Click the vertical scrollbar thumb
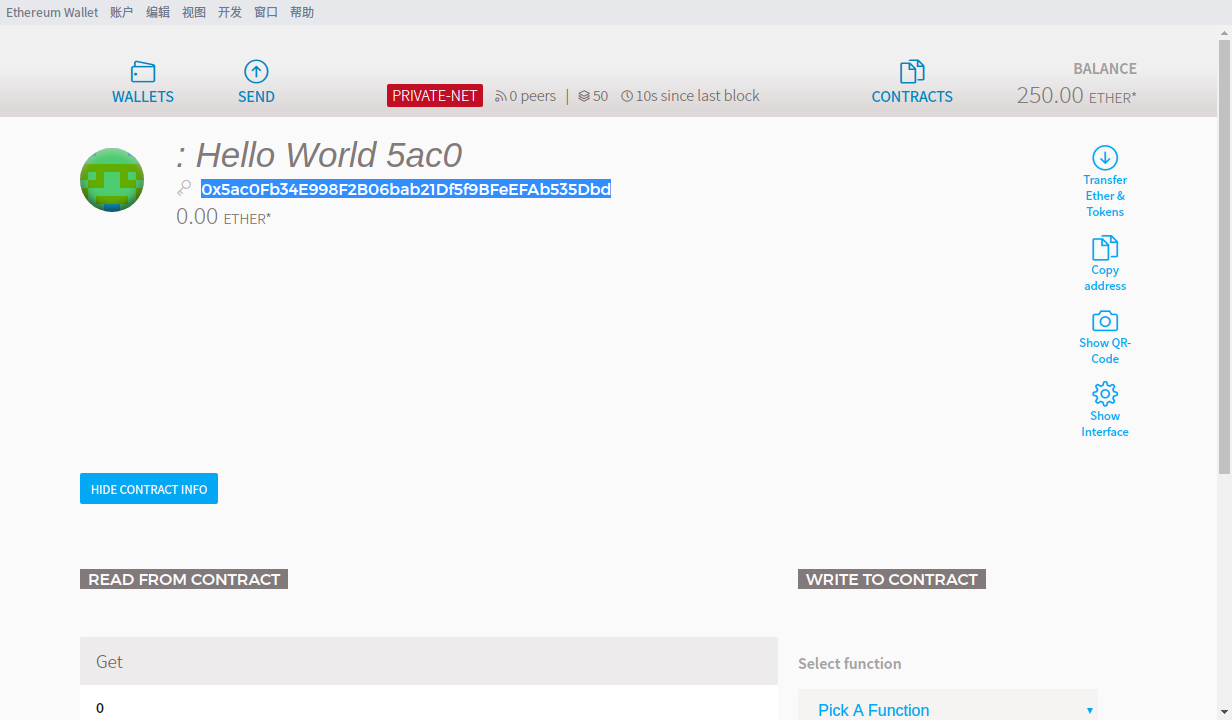The width and height of the screenshot is (1232, 720). (x=1224, y=255)
